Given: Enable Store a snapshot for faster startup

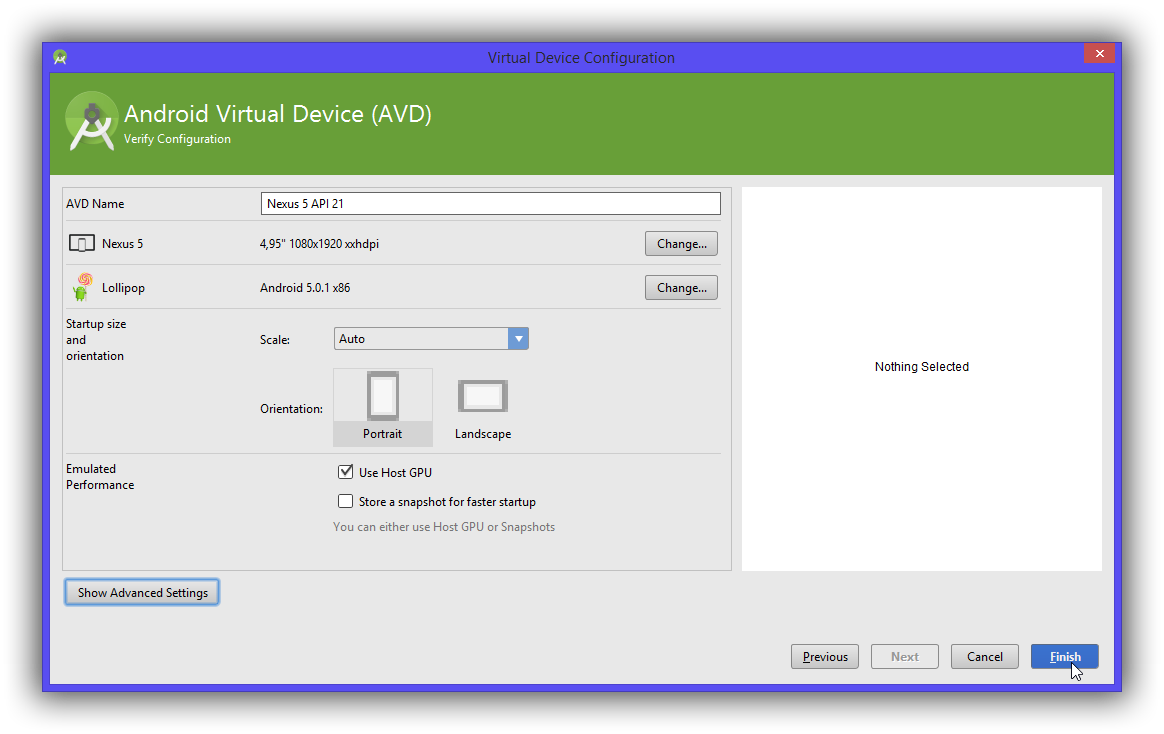Looking at the screenshot, I should (x=345, y=502).
